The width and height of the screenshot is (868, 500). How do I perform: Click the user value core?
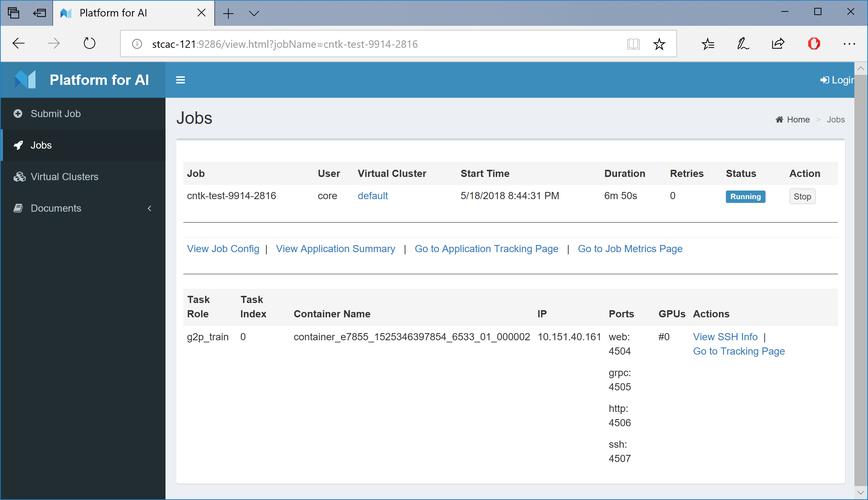[x=327, y=195]
